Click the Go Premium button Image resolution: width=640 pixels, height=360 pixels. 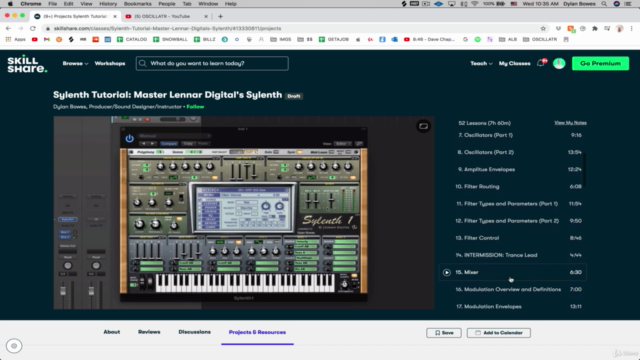click(x=600, y=63)
